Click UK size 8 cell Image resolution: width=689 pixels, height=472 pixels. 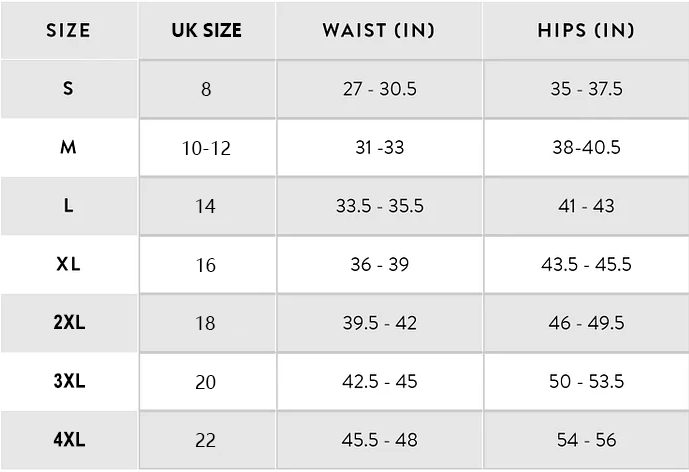coord(206,89)
